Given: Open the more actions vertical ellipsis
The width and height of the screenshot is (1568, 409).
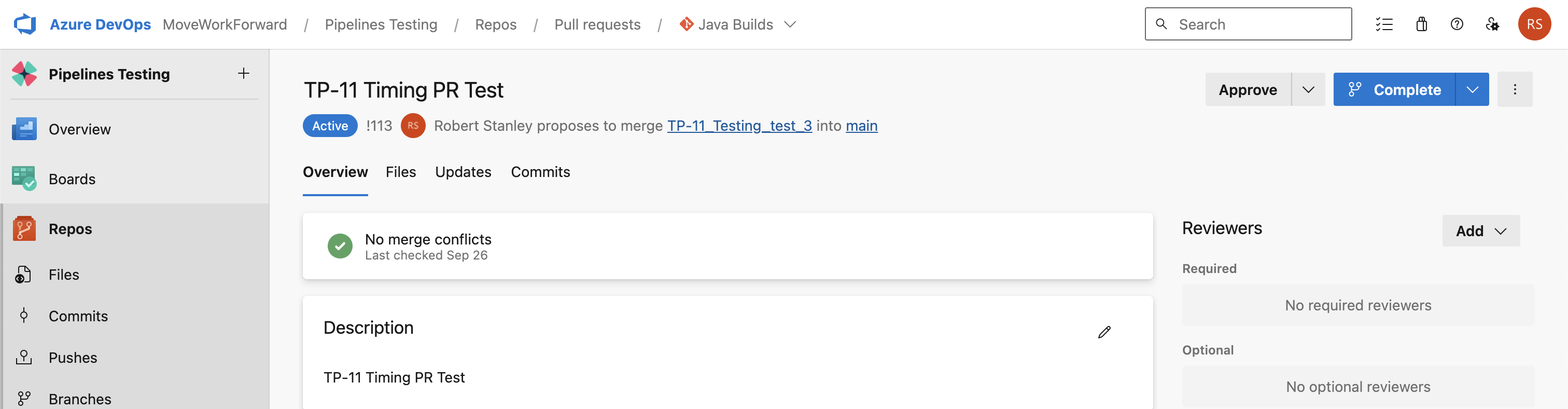Looking at the screenshot, I should 1515,90.
